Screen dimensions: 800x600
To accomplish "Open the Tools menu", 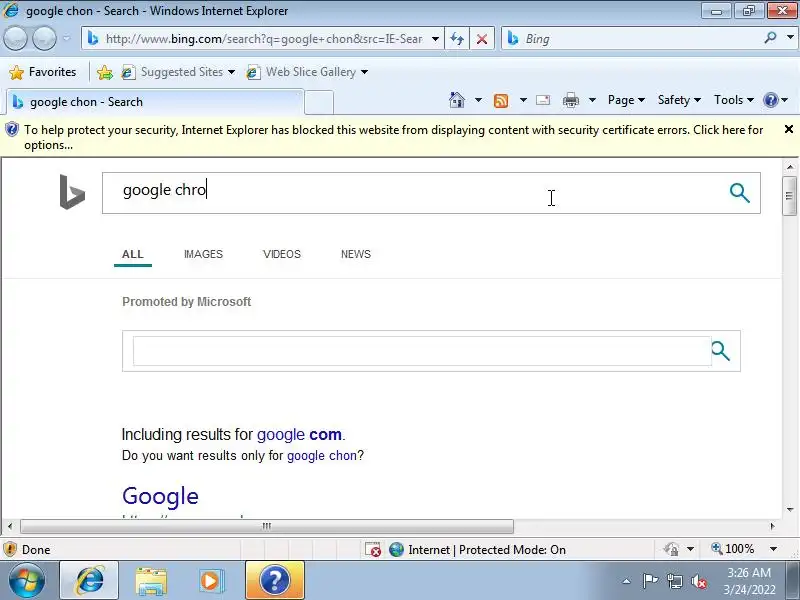I will click(x=734, y=100).
